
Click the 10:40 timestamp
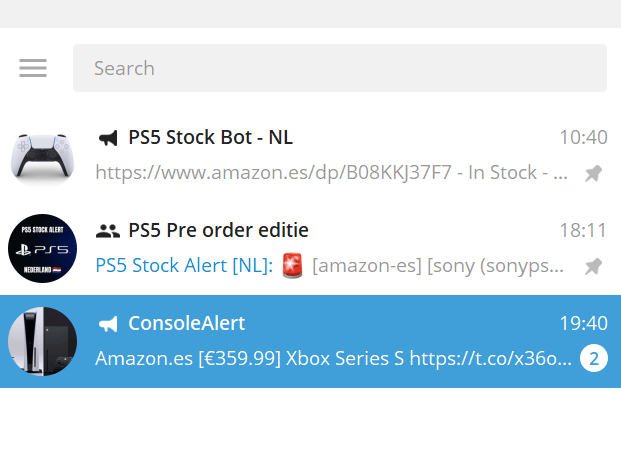pyautogui.click(x=583, y=138)
